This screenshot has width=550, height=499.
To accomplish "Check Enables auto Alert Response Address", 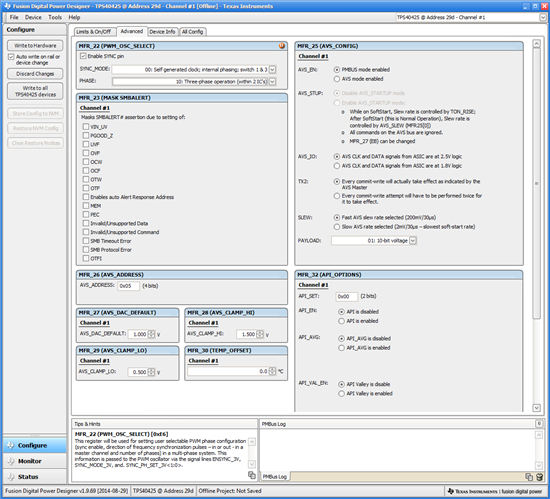I will coord(86,197).
